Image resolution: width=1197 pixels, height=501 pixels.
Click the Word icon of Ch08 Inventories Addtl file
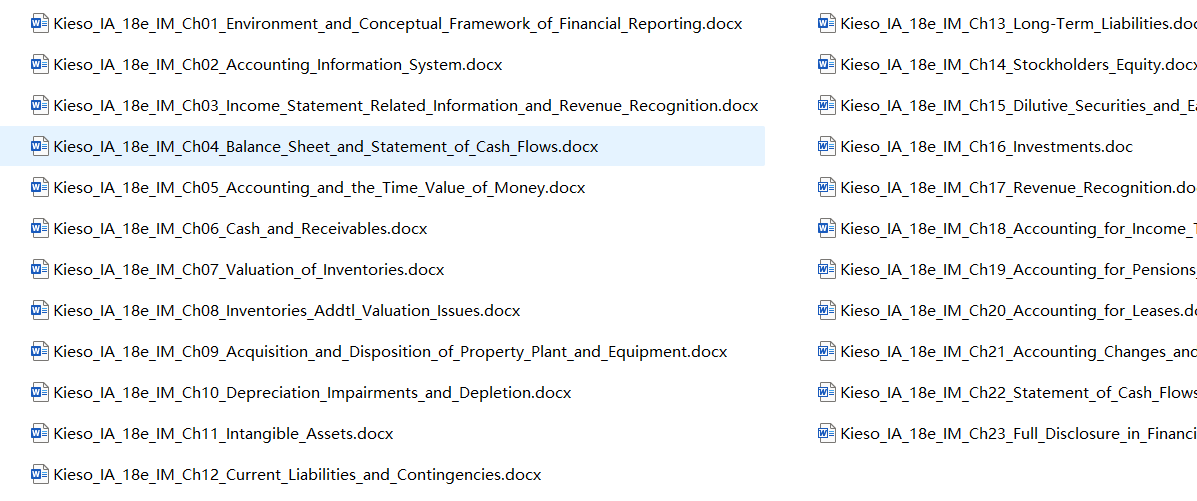pyautogui.click(x=40, y=311)
